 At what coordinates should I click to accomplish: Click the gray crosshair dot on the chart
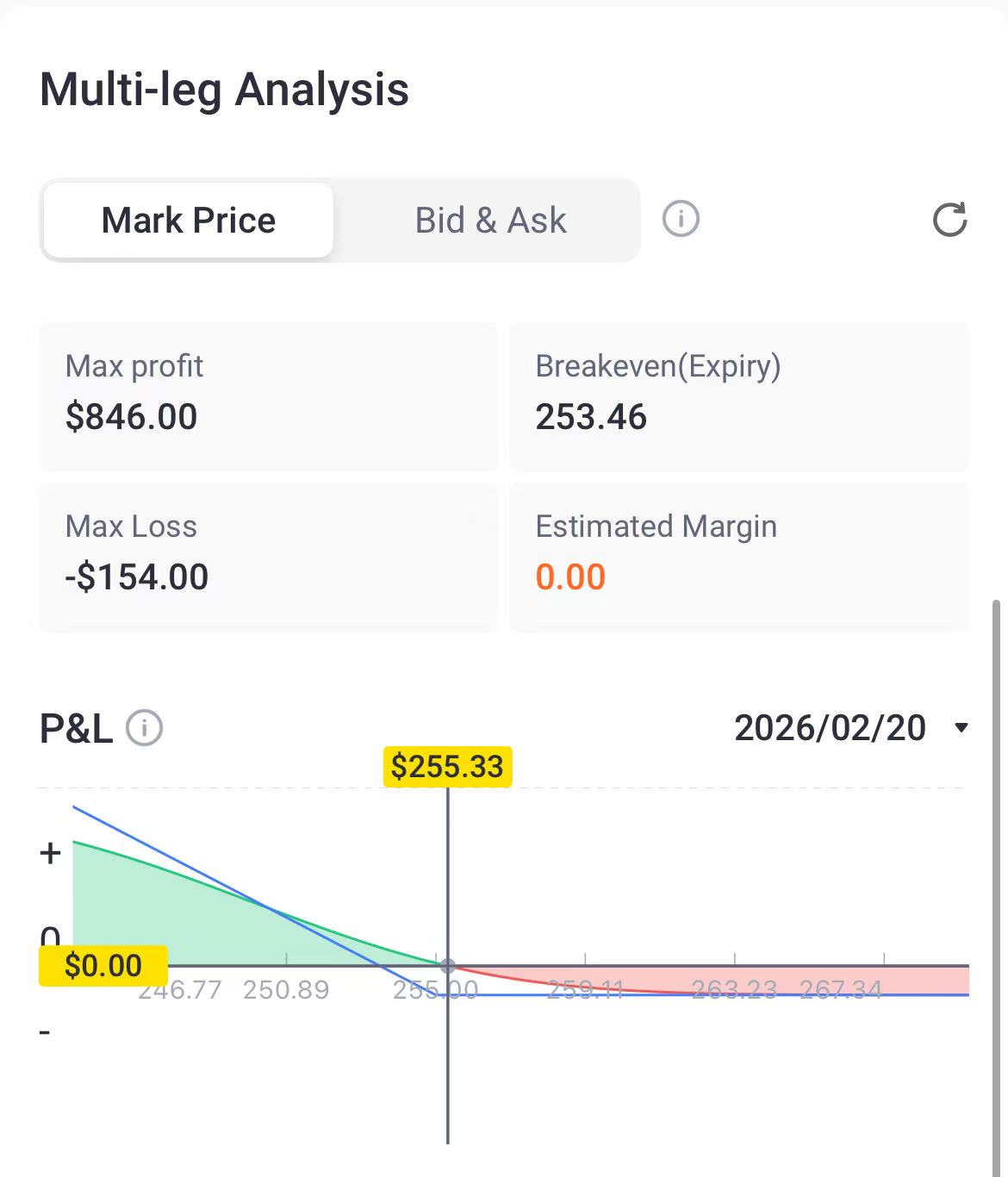point(447,966)
